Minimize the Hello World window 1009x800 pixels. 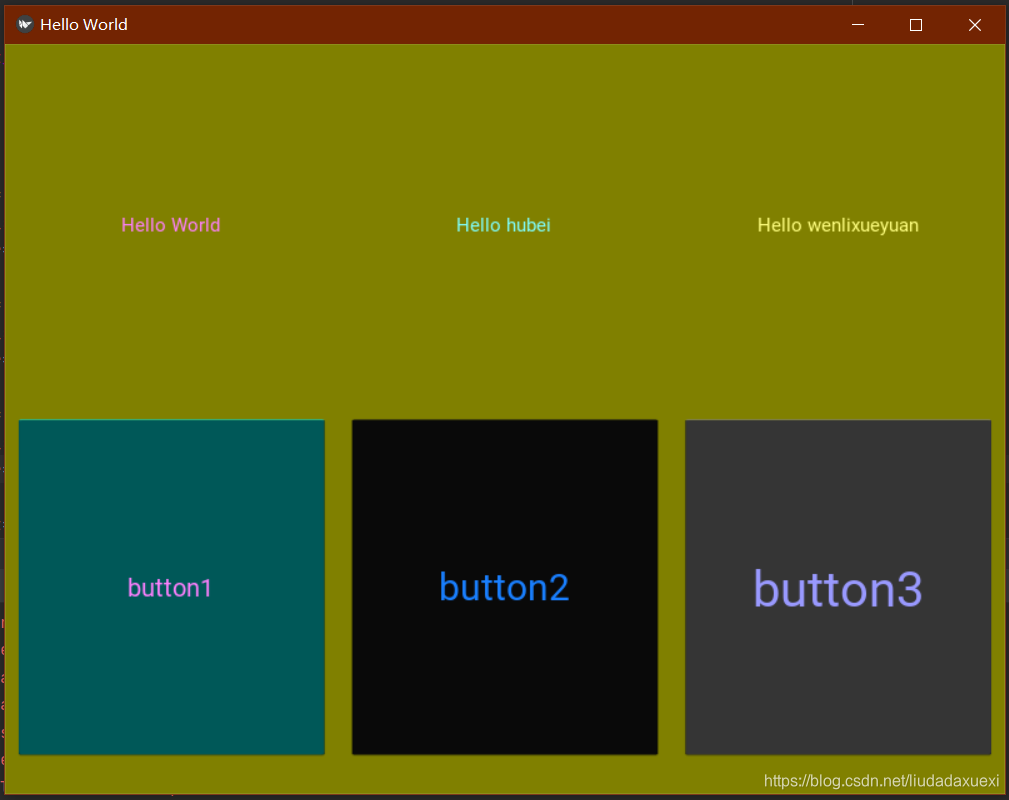coord(857,24)
